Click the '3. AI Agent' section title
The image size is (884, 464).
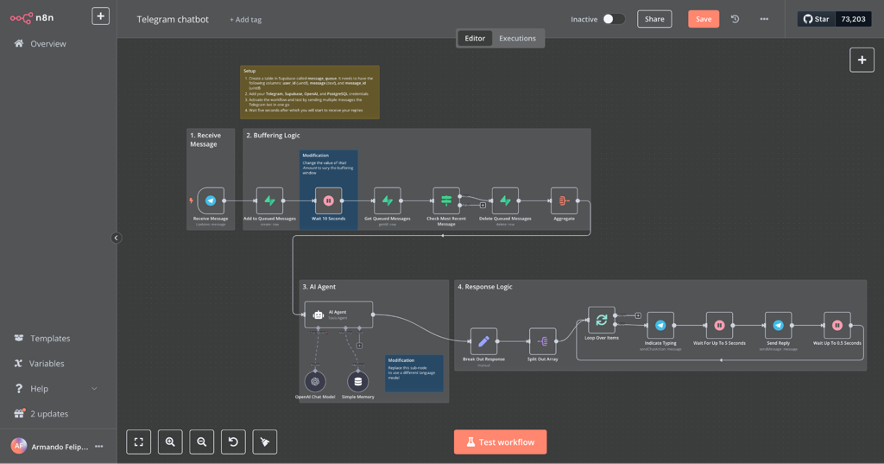(x=319, y=287)
